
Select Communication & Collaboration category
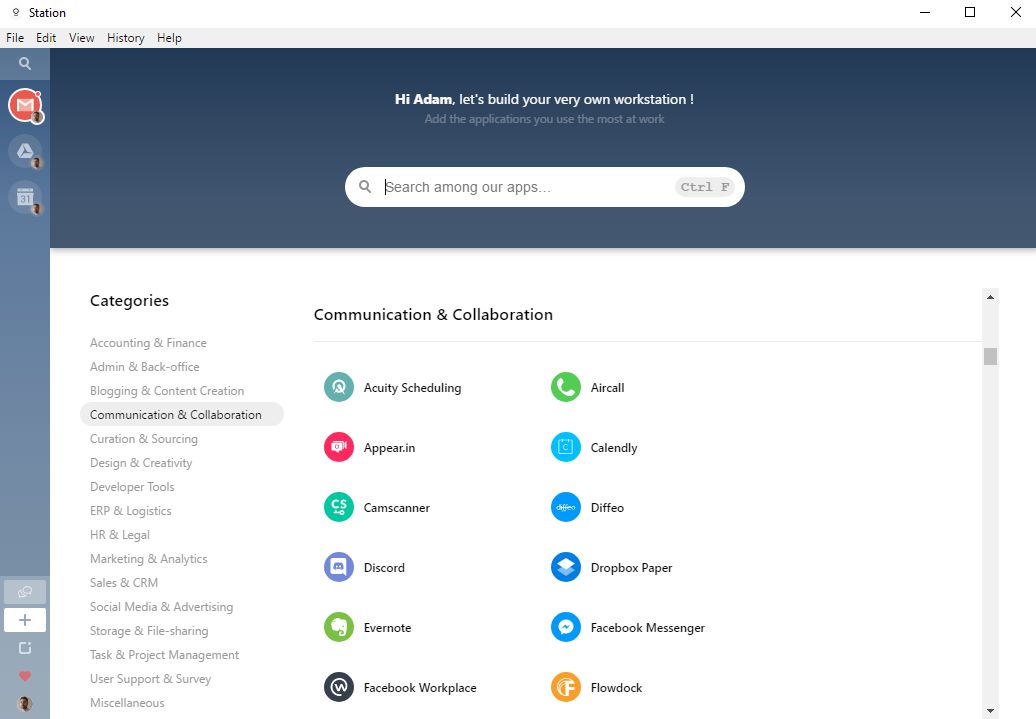(182, 414)
